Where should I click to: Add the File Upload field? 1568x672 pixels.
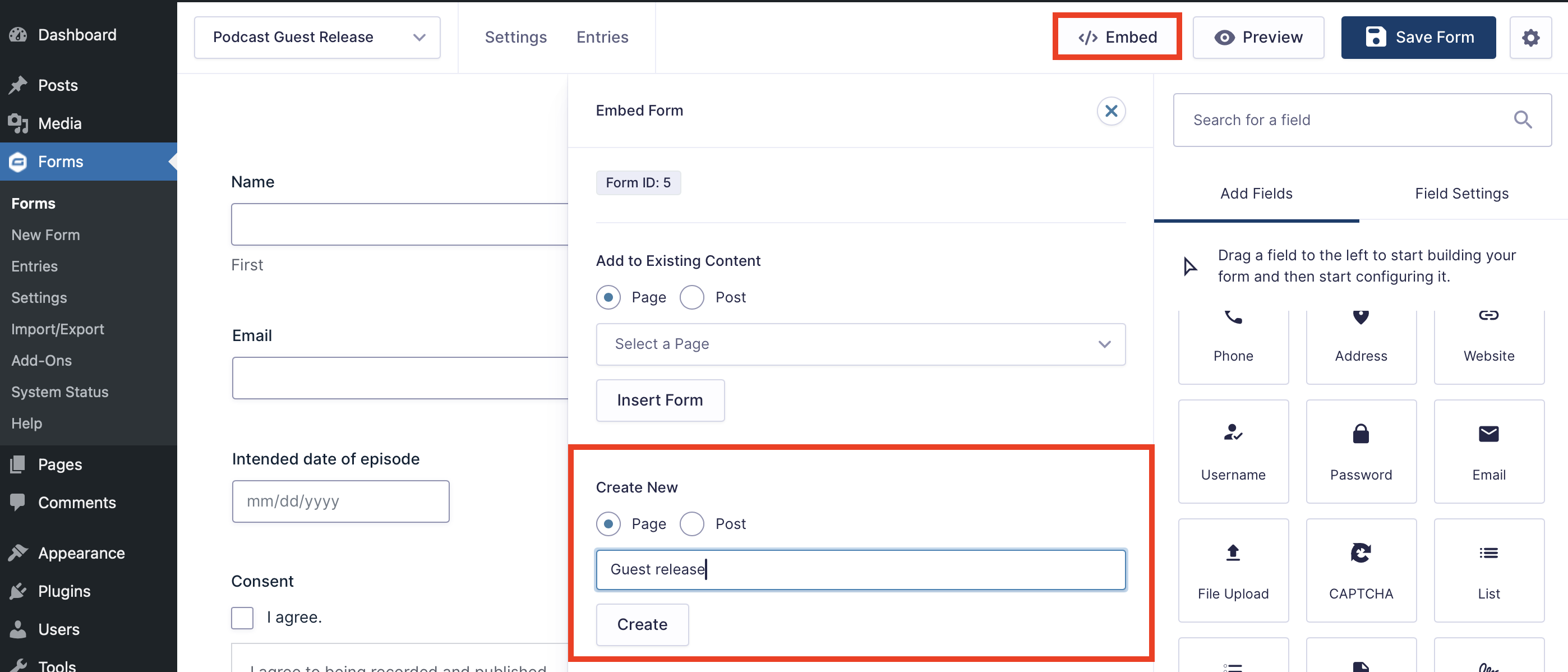coord(1233,570)
